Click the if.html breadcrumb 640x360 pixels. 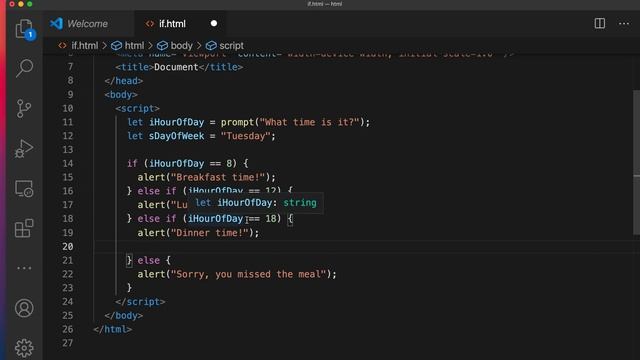click(79, 45)
